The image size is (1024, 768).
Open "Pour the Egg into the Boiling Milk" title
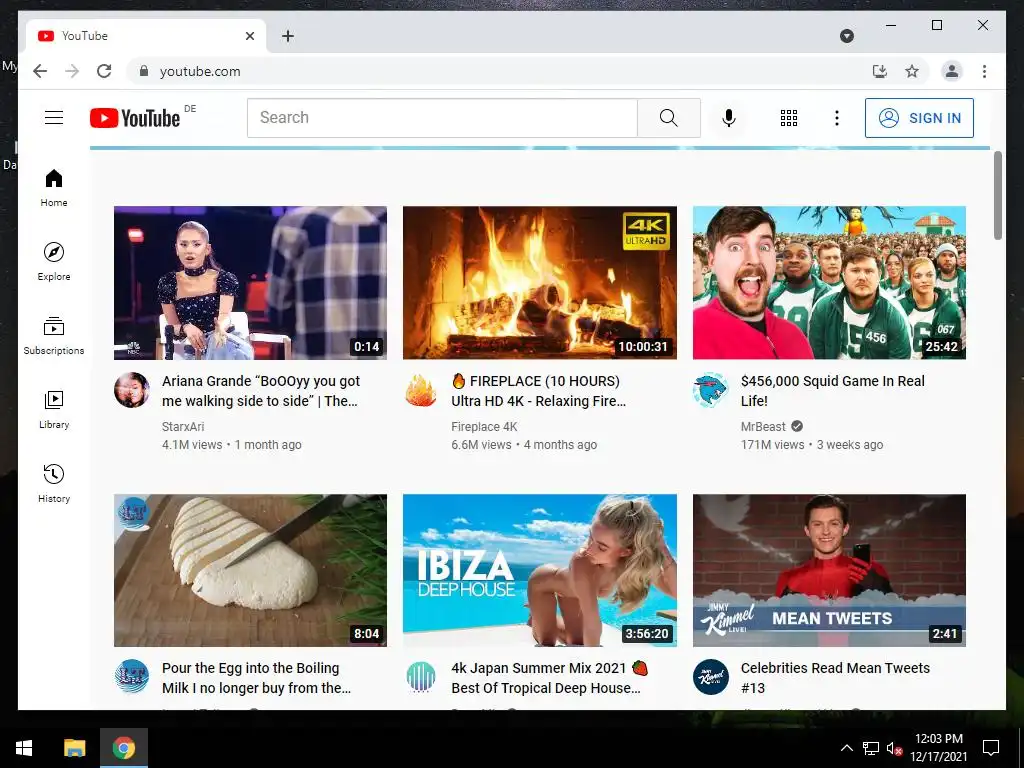256,678
